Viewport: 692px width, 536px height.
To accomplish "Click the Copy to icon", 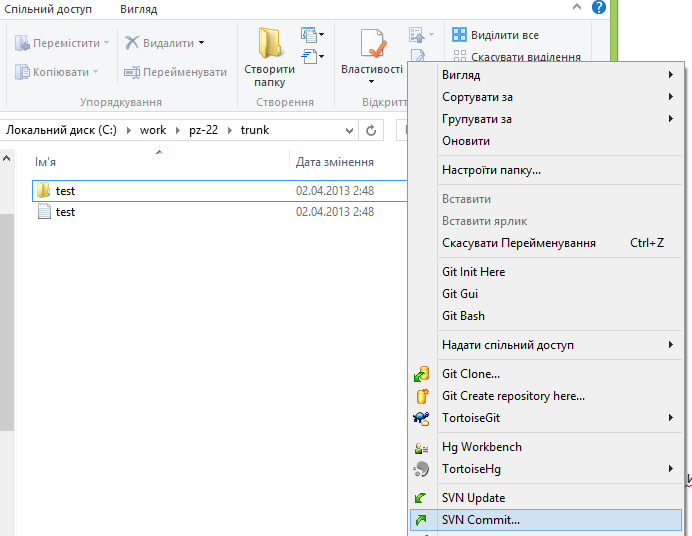I will tap(22, 72).
